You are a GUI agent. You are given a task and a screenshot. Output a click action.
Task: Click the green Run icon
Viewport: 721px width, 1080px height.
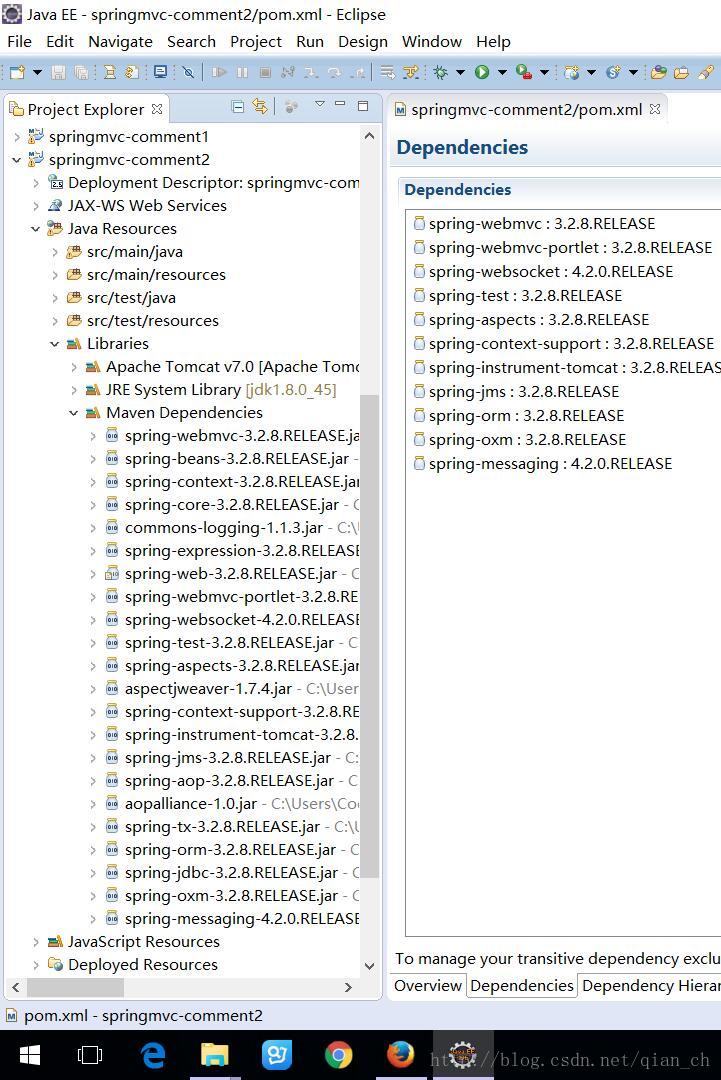pyautogui.click(x=482, y=72)
